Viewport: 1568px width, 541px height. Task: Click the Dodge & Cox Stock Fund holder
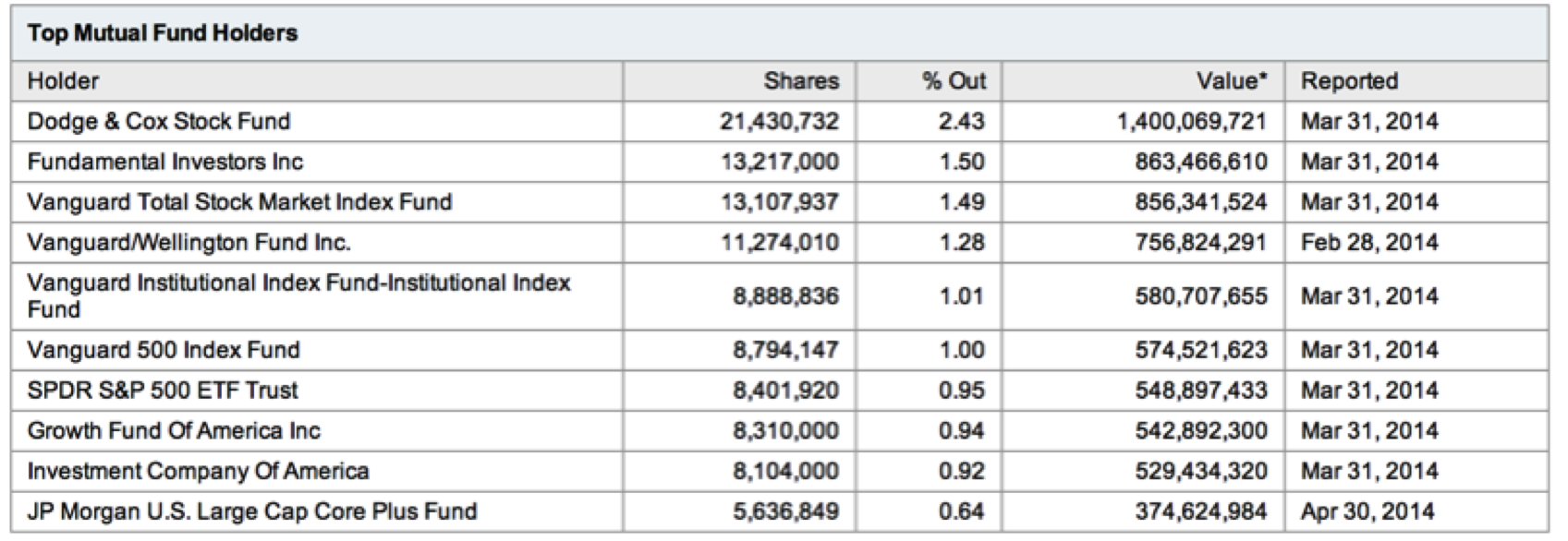click(158, 122)
